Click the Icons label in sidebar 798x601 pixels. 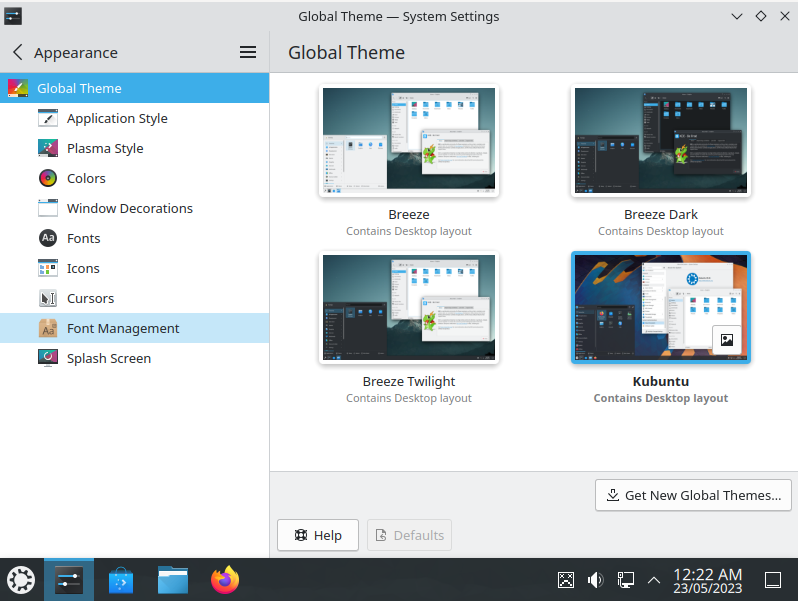coord(83,268)
